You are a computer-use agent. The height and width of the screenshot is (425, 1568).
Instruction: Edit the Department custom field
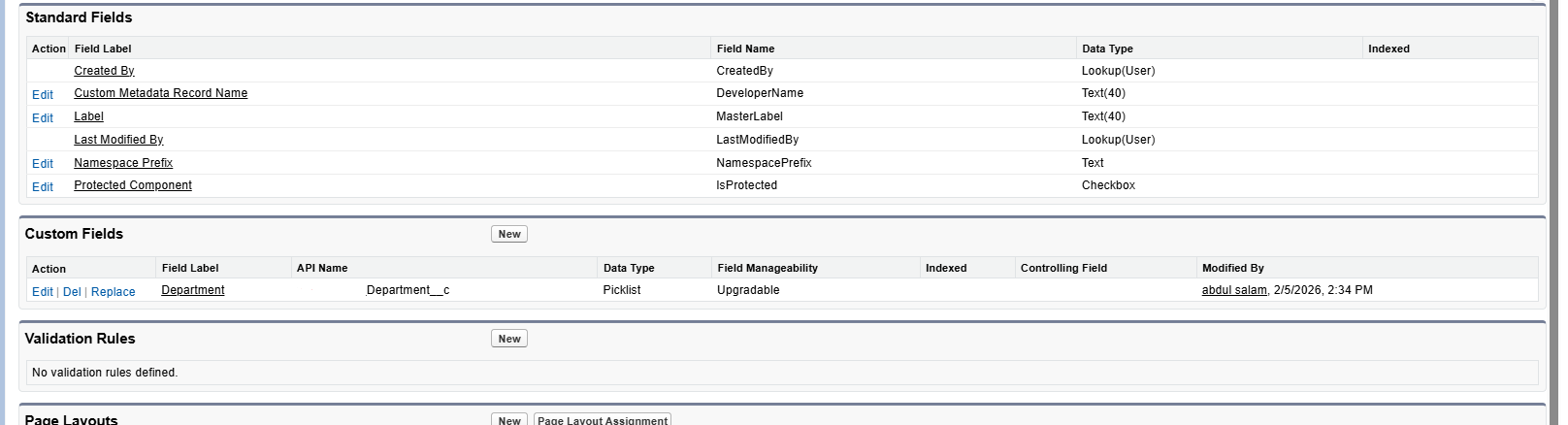pyautogui.click(x=43, y=292)
